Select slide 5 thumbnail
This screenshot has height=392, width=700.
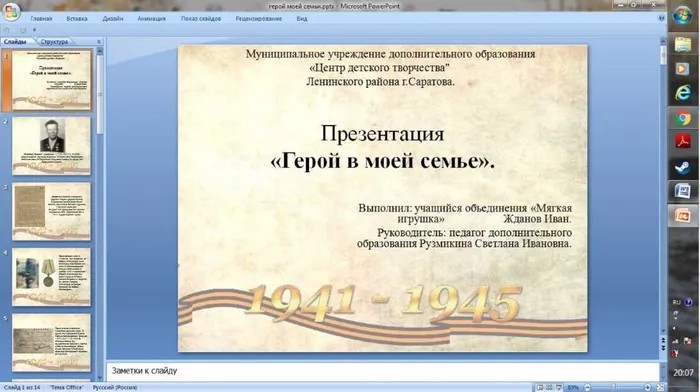51,342
